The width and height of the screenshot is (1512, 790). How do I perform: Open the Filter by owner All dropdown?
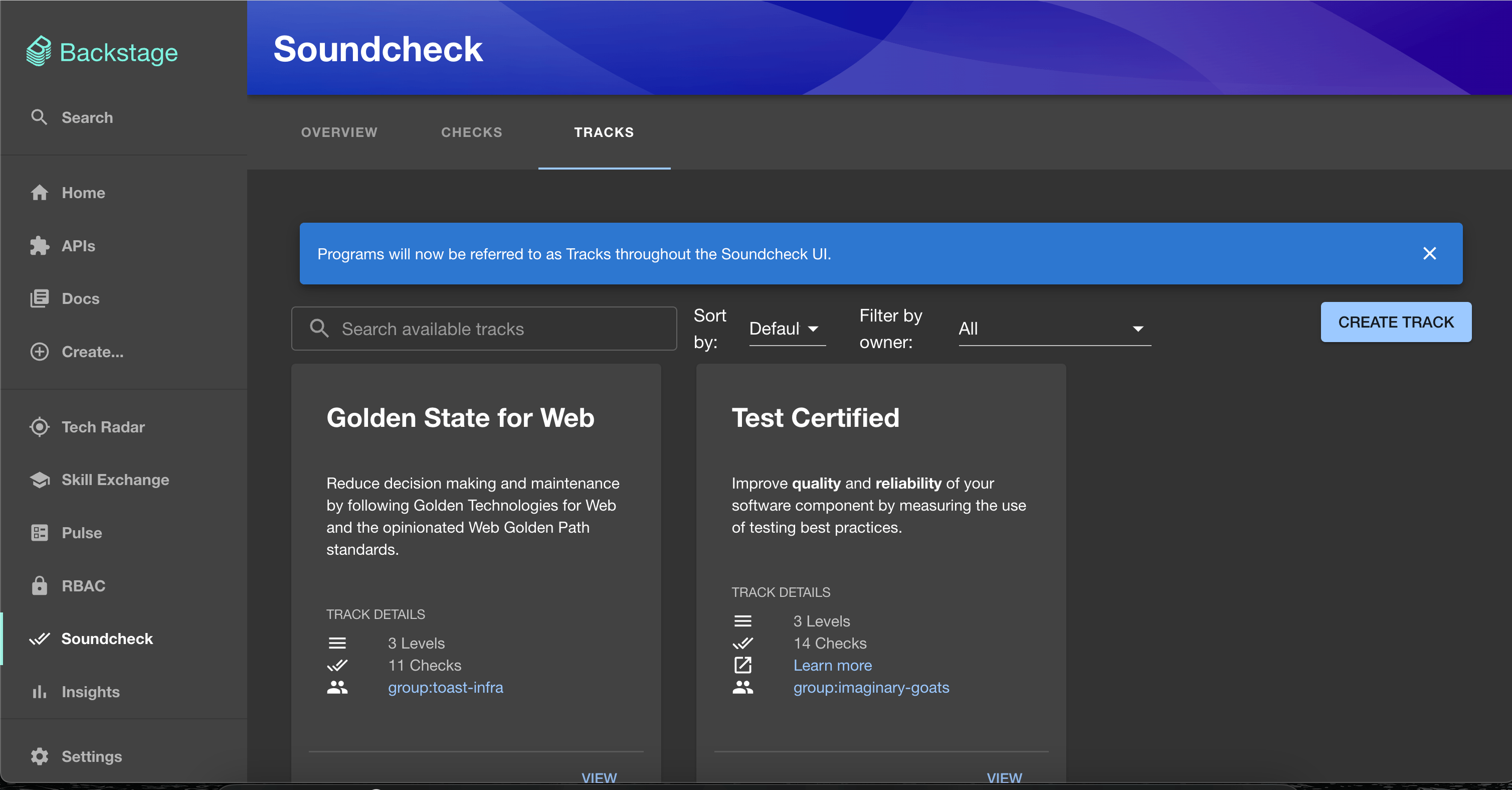click(x=1054, y=329)
